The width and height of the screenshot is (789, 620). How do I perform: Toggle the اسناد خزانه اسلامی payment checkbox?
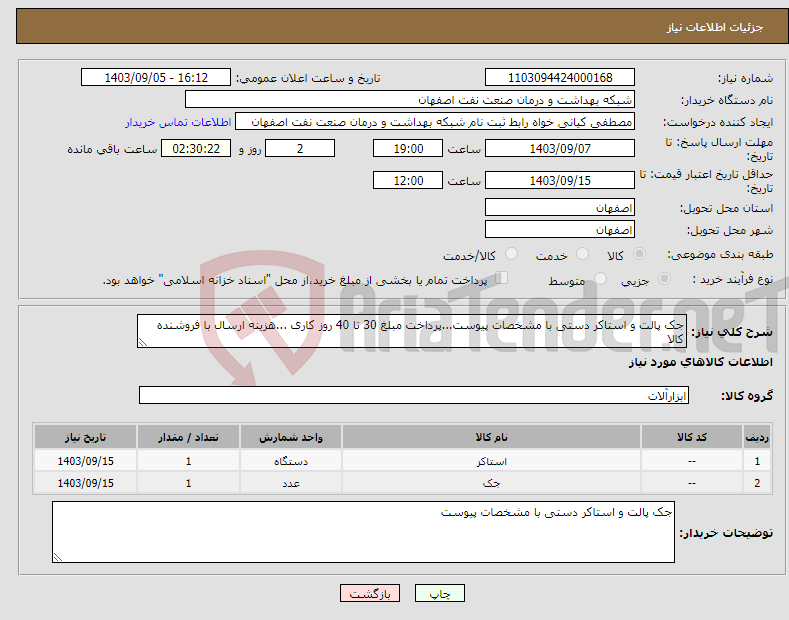(502, 277)
